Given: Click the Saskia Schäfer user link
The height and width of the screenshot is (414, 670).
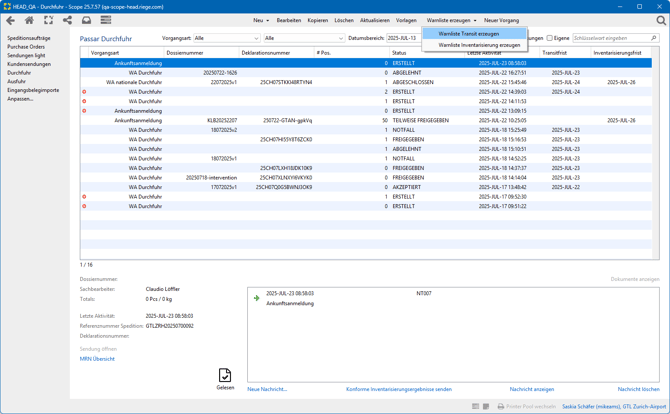Looking at the screenshot, I should (614, 406).
